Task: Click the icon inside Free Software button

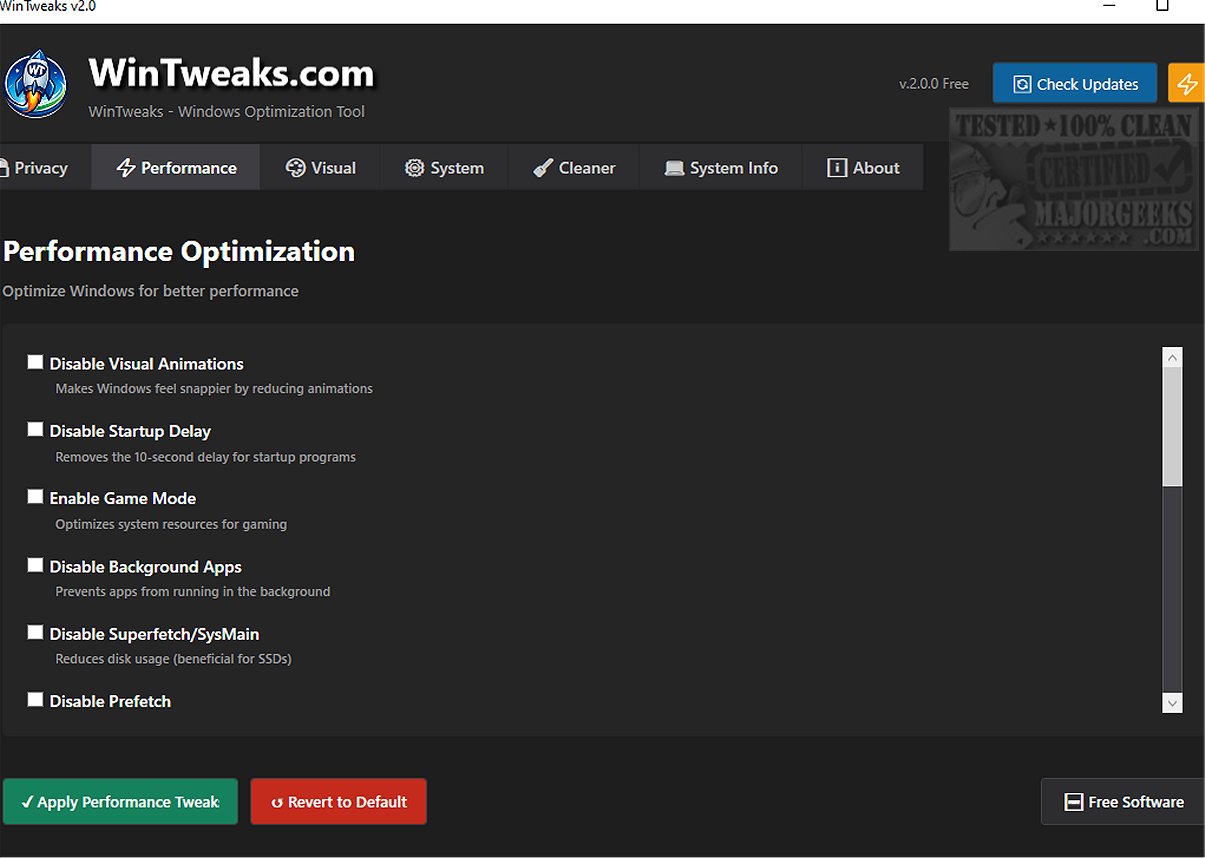Action: tap(1073, 802)
